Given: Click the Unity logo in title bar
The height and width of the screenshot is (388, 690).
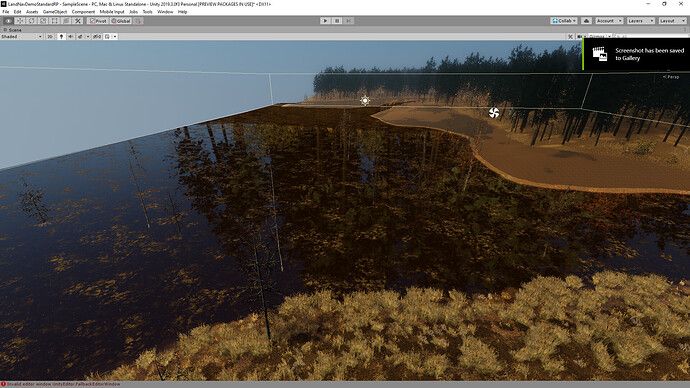Looking at the screenshot, I should [x=4, y=4].
